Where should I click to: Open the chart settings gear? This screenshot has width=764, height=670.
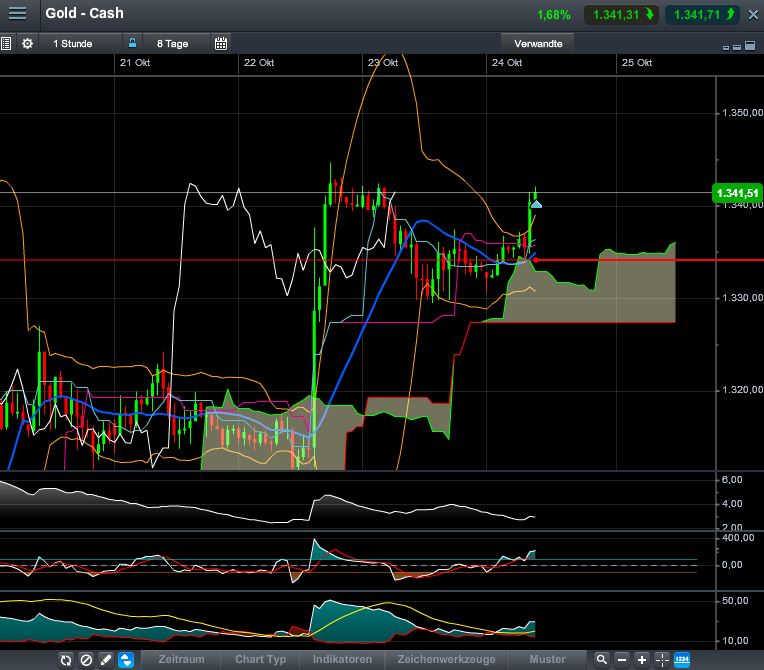[x=27, y=43]
